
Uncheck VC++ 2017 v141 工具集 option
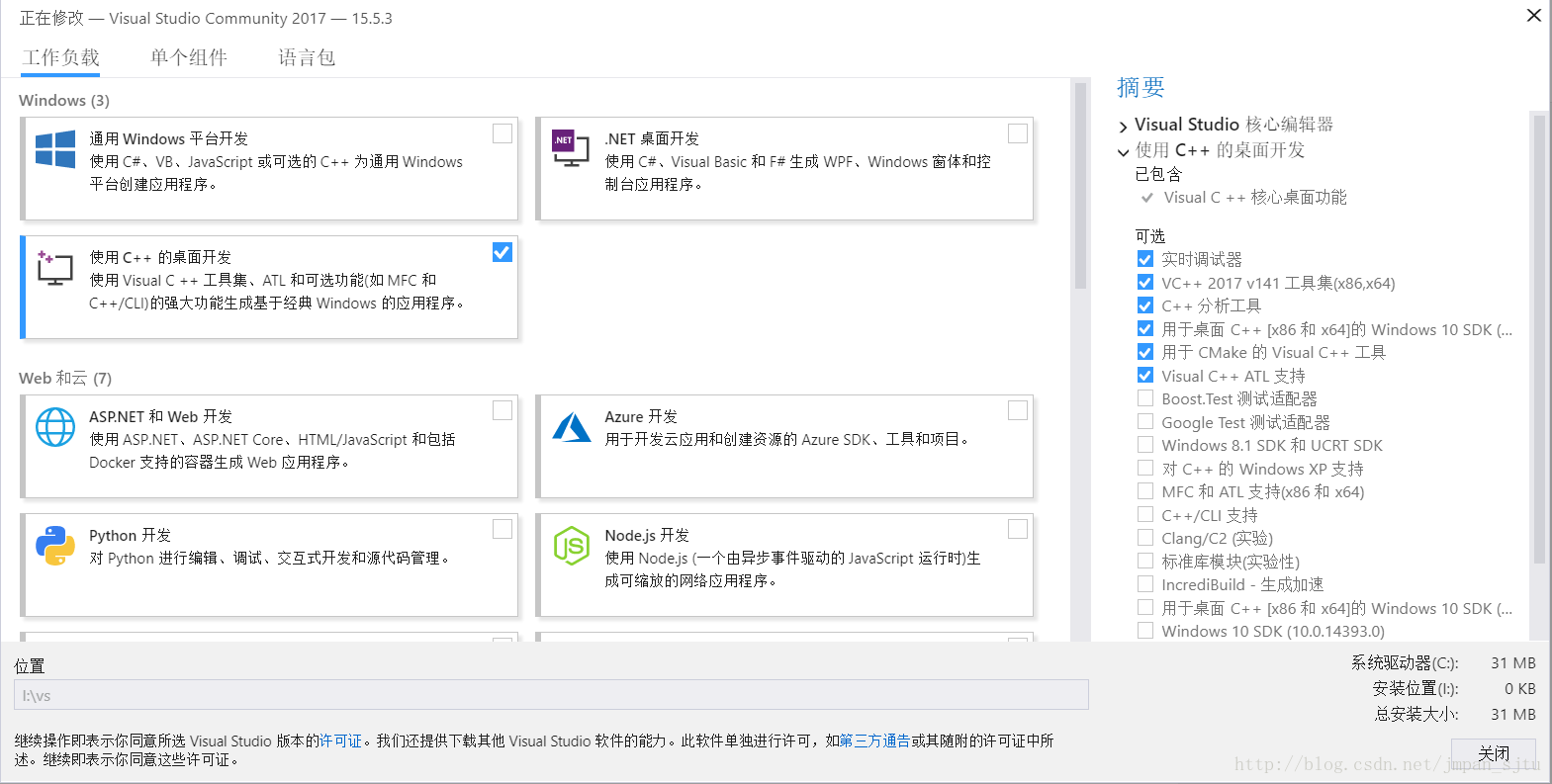pos(1145,283)
